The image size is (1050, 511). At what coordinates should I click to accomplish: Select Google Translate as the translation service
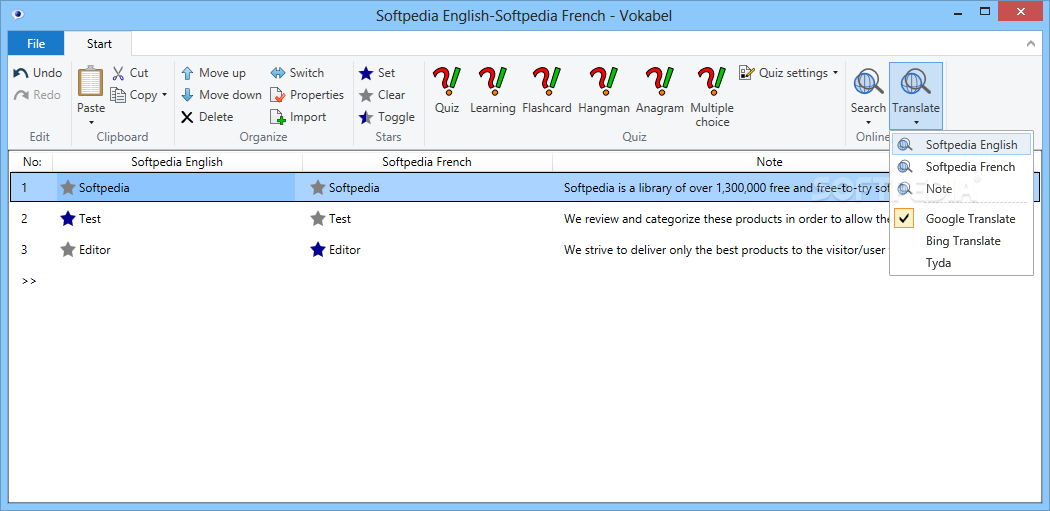(962, 219)
